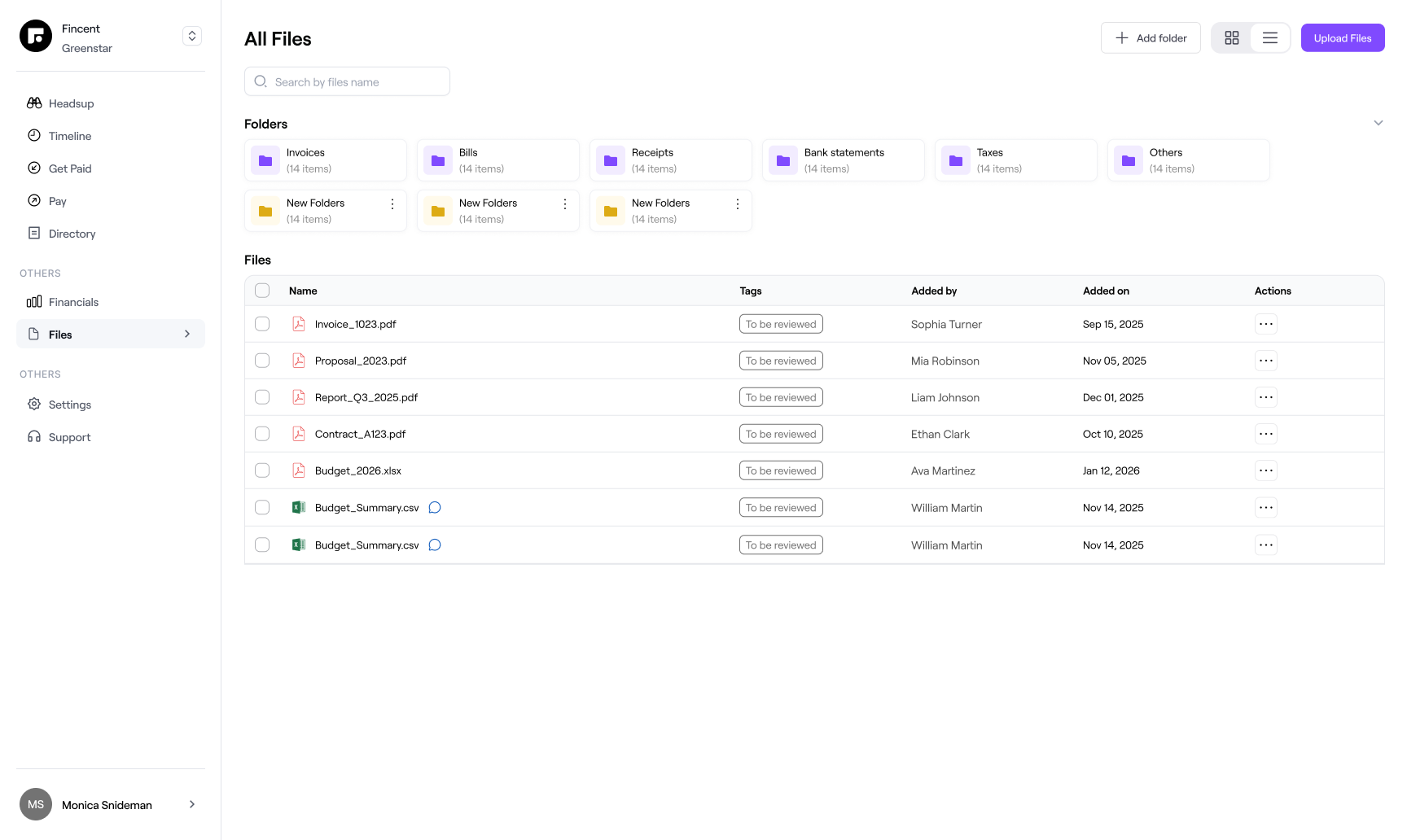Open comments on first Budget_Summary.csv

435,508
